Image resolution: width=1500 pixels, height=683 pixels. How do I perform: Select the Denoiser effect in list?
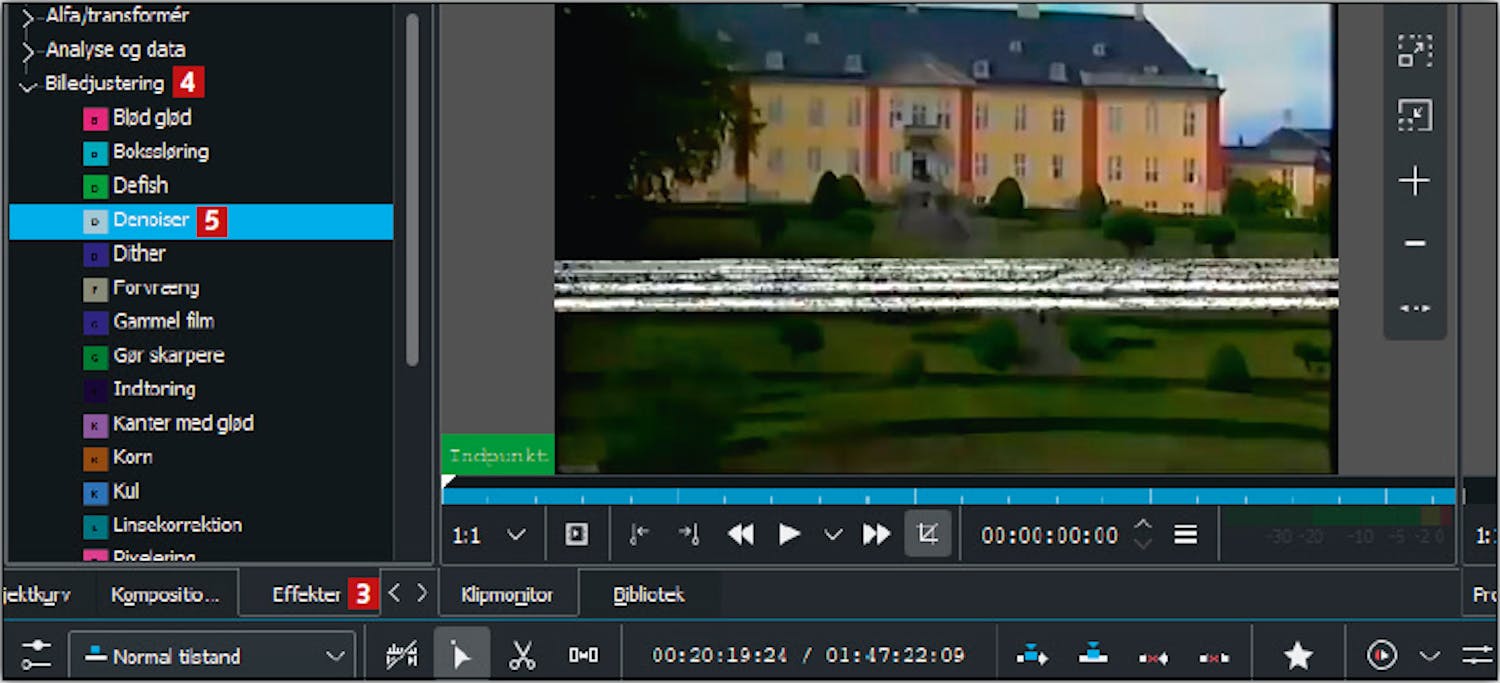tap(150, 220)
